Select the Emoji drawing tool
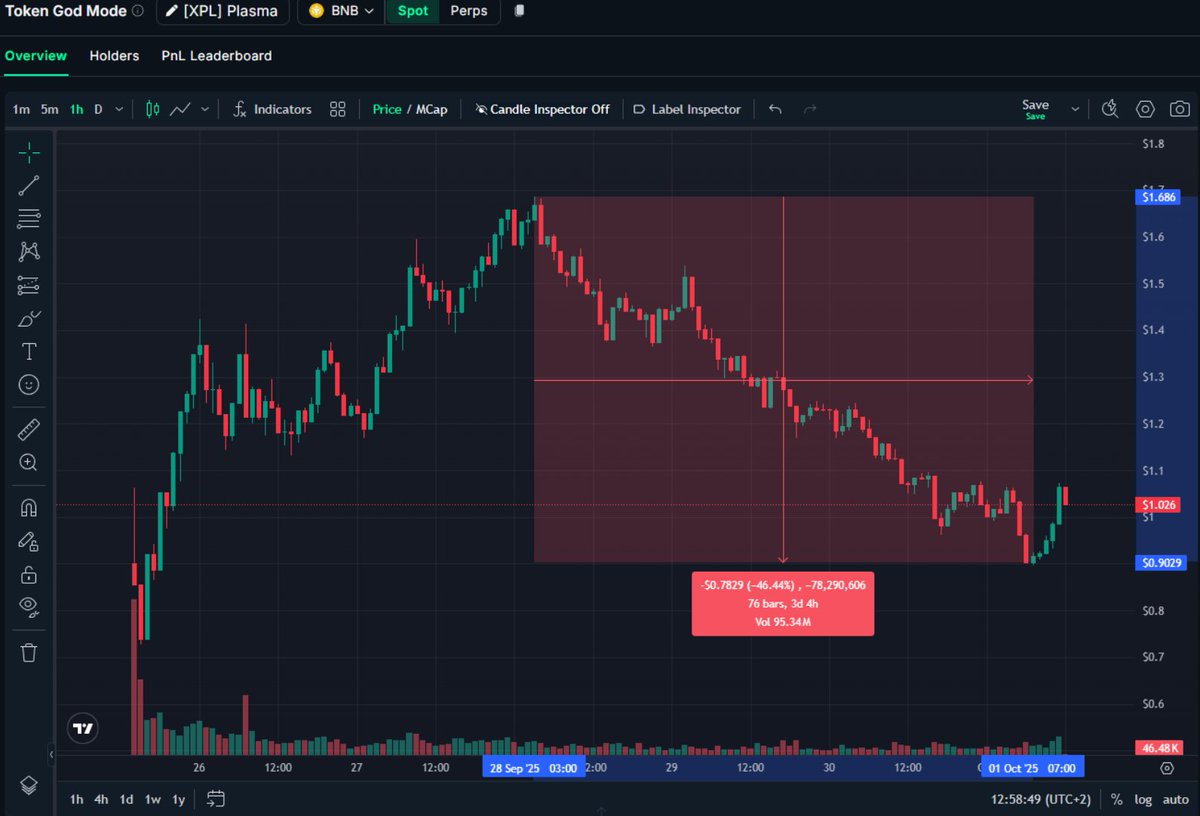This screenshot has width=1200, height=816. click(x=28, y=384)
